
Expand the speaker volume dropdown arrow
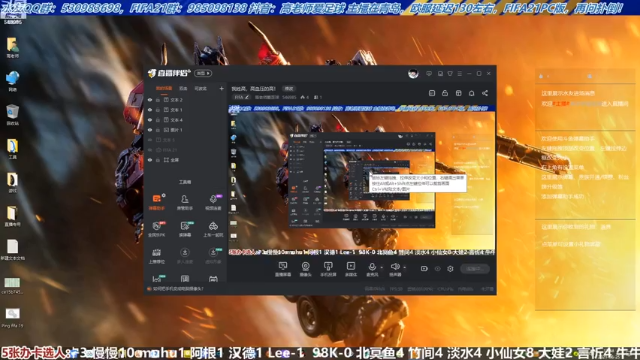click(x=404, y=268)
